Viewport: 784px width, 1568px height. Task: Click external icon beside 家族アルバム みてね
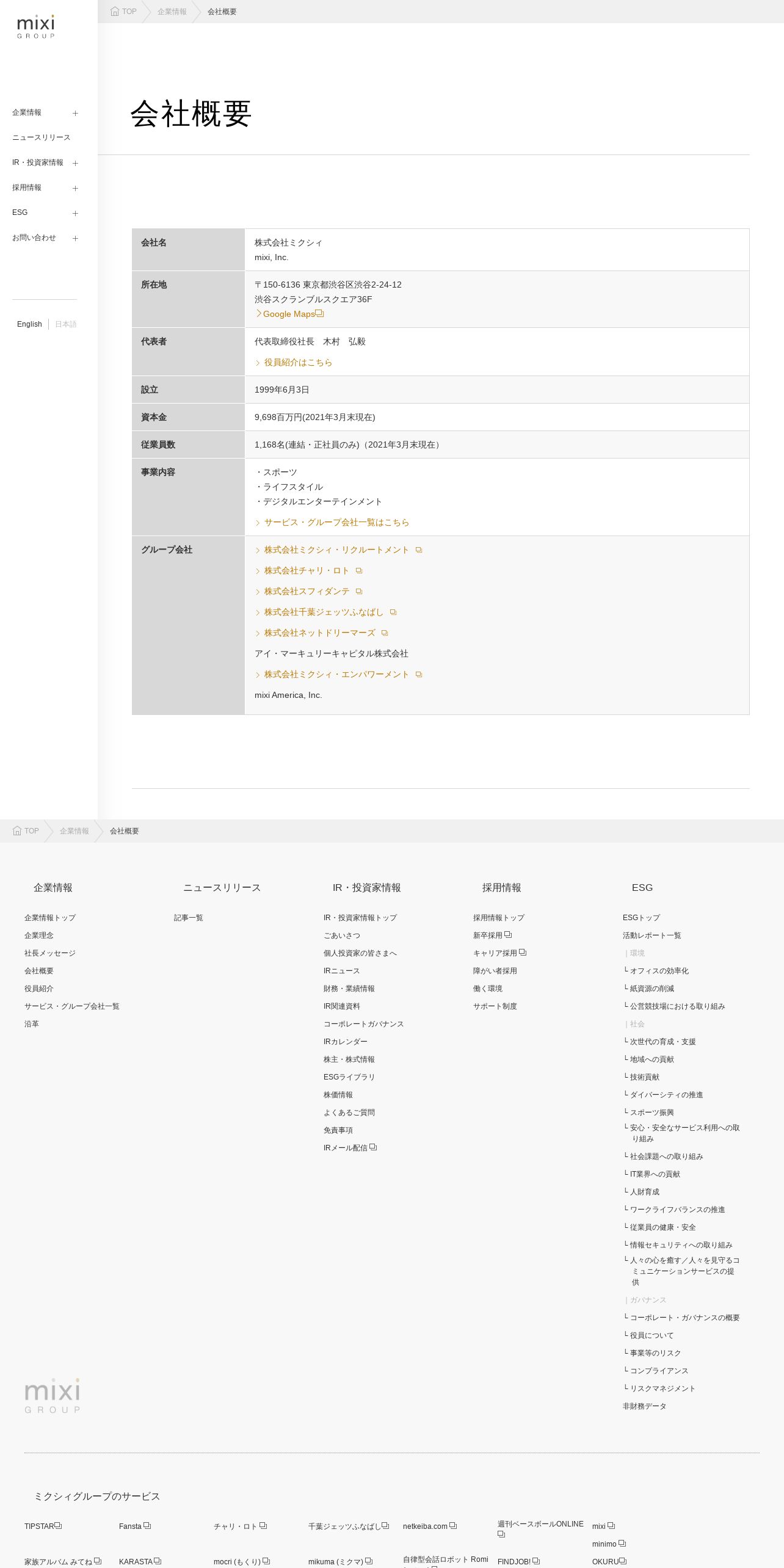coord(98,1561)
